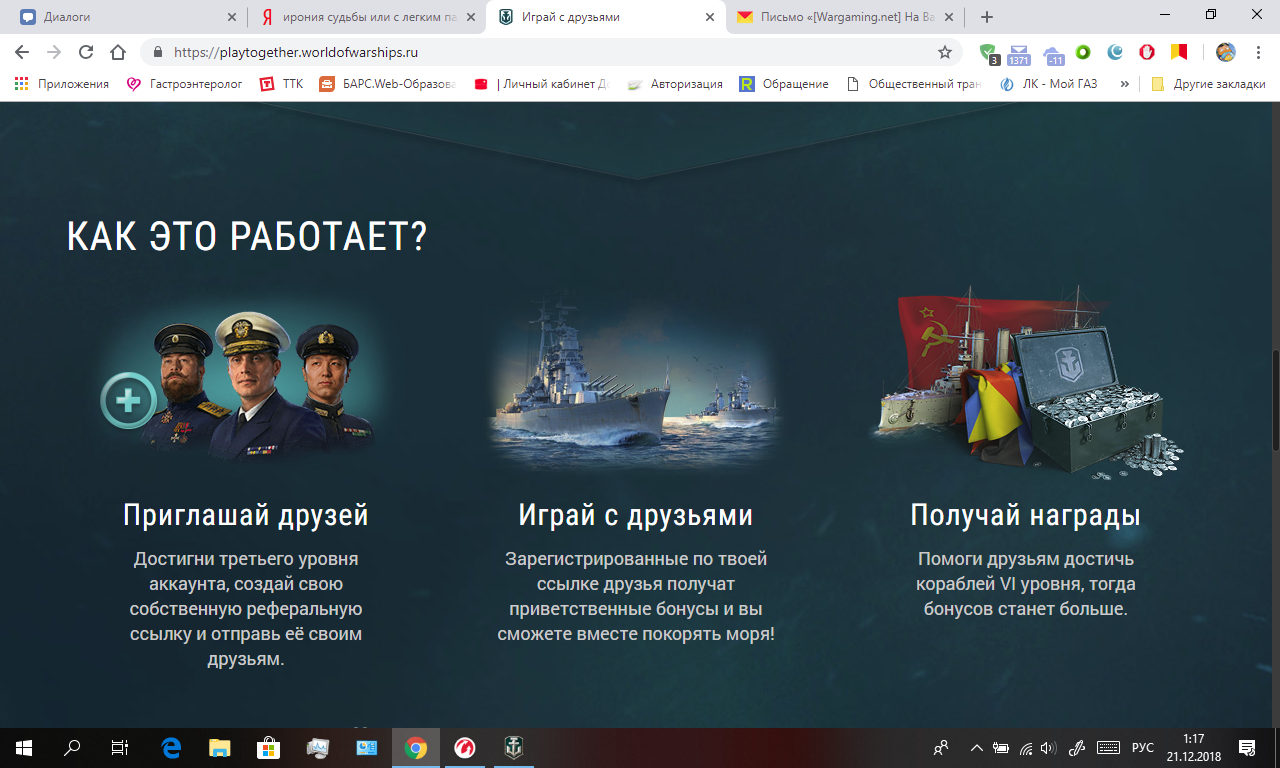The image size is (1280, 768).
Task: Open a new browser tab
Action: (987, 17)
